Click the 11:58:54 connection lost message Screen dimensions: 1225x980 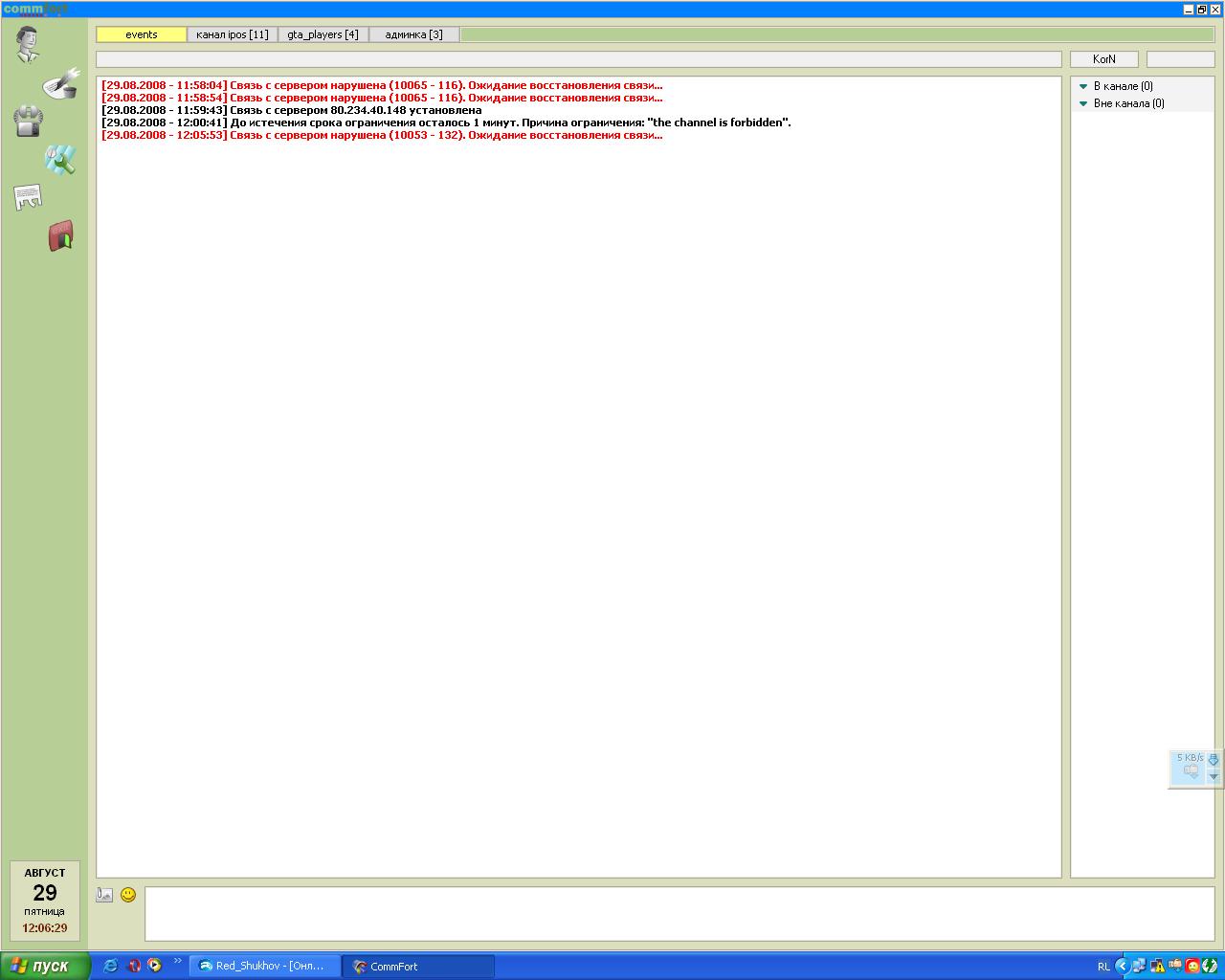point(382,98)
